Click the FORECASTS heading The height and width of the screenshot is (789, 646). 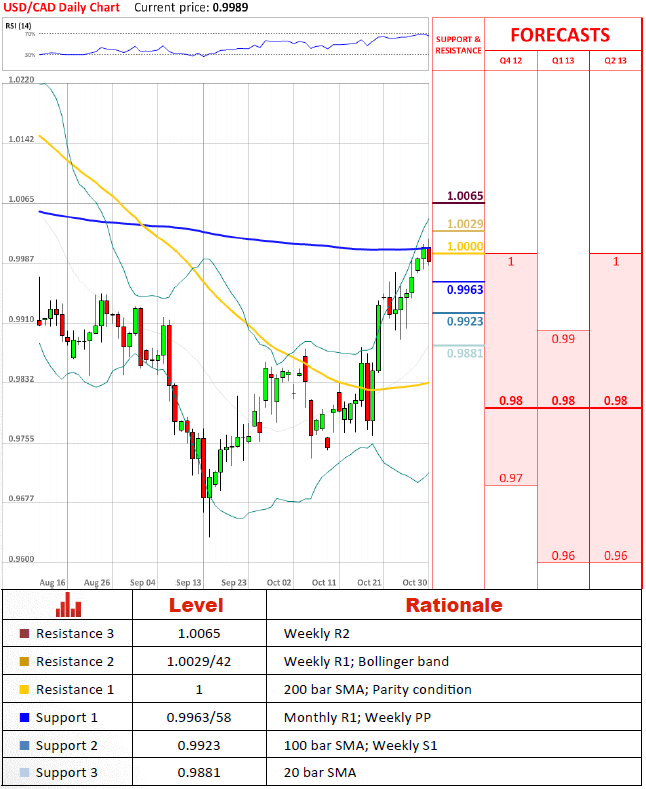pos(560,35)
